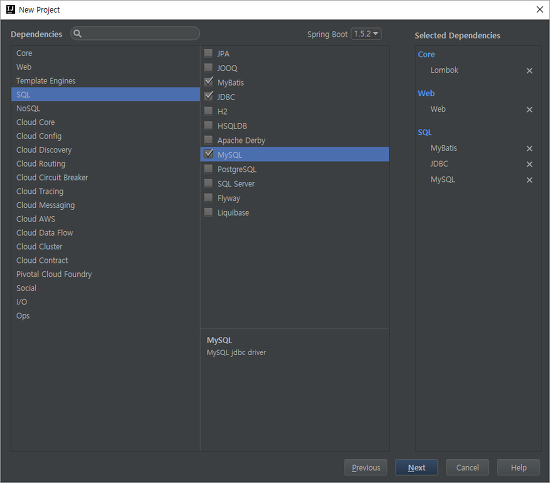Select the Cloud Core category
Viewport: 550px width, 483px height.
105,122
